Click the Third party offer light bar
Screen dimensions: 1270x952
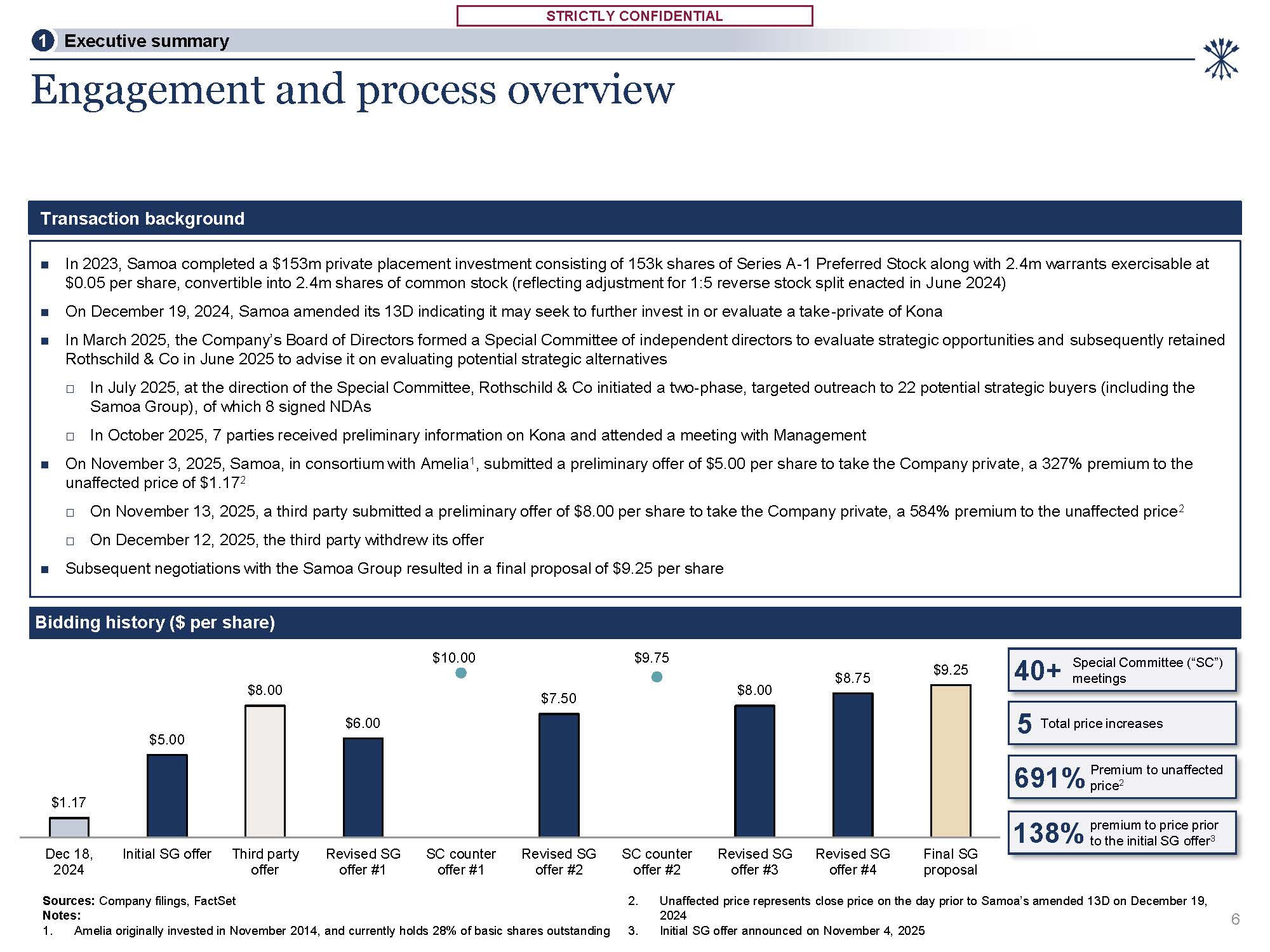[x=265, y=770]
